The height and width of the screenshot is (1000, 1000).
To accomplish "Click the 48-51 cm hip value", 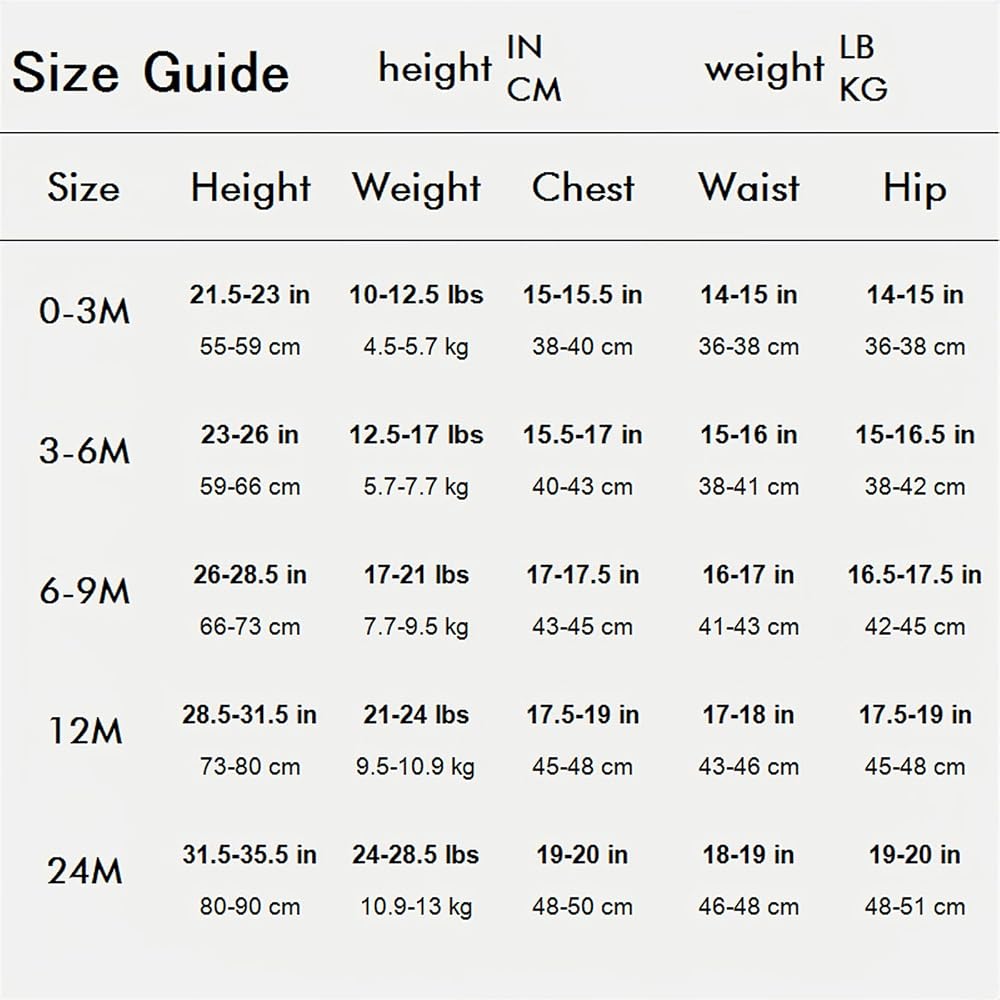I will pyautogui.click(x=915, y=906).
